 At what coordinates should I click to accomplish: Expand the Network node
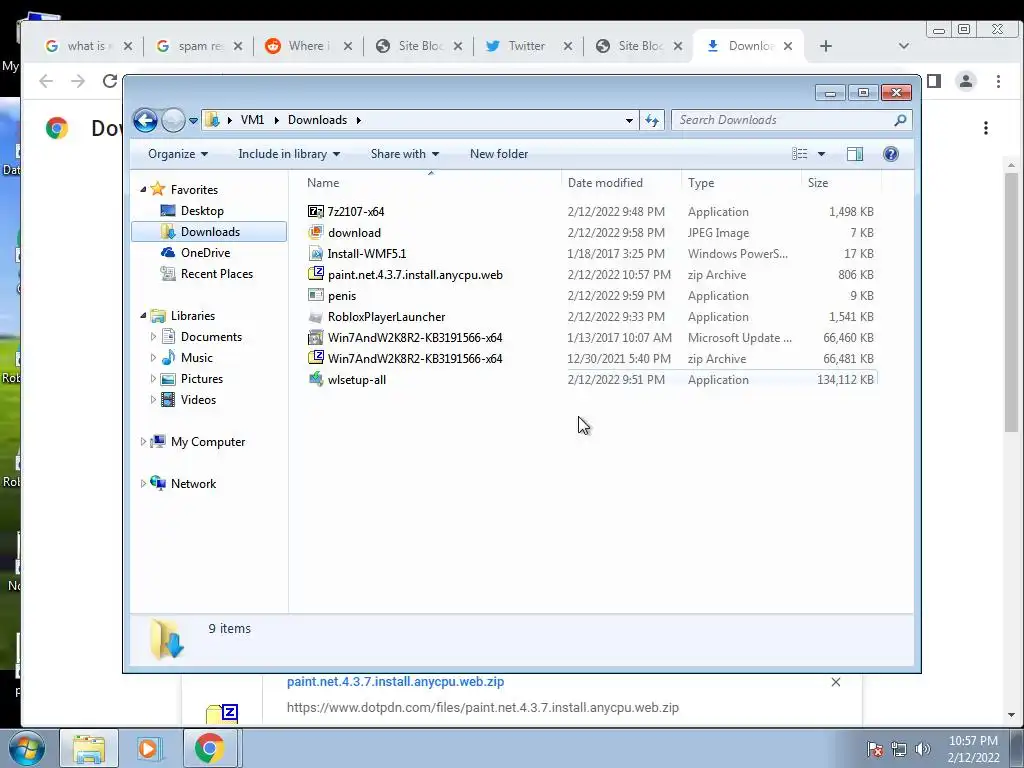click(143, 484)
